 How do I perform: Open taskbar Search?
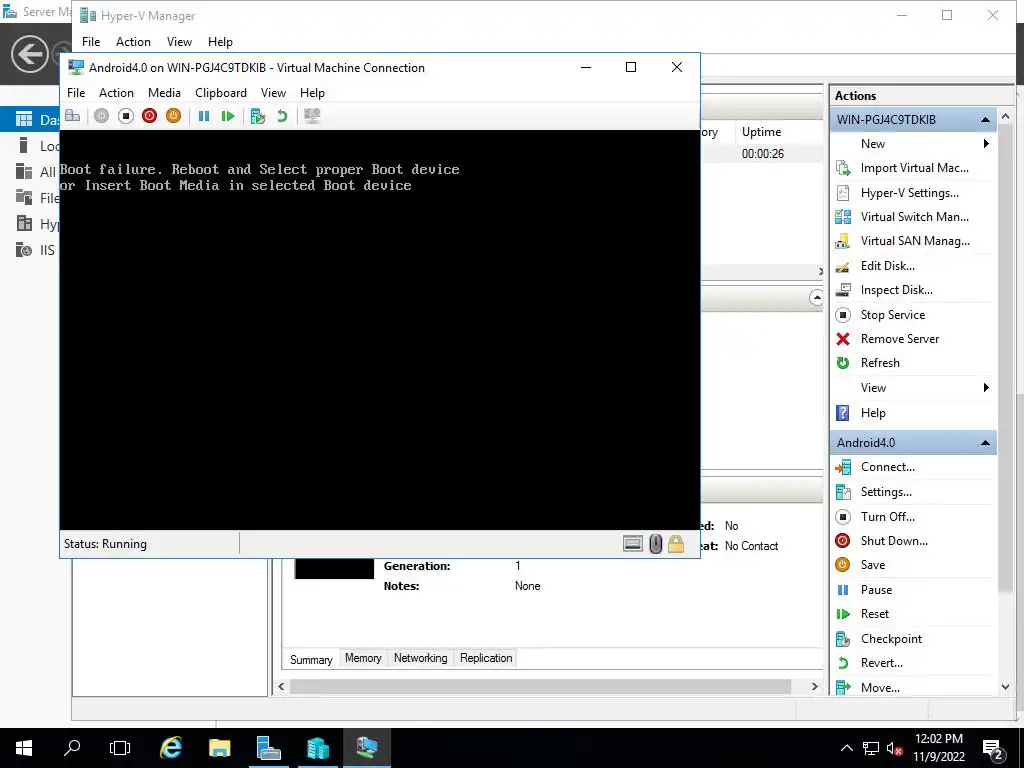[72, 748]
